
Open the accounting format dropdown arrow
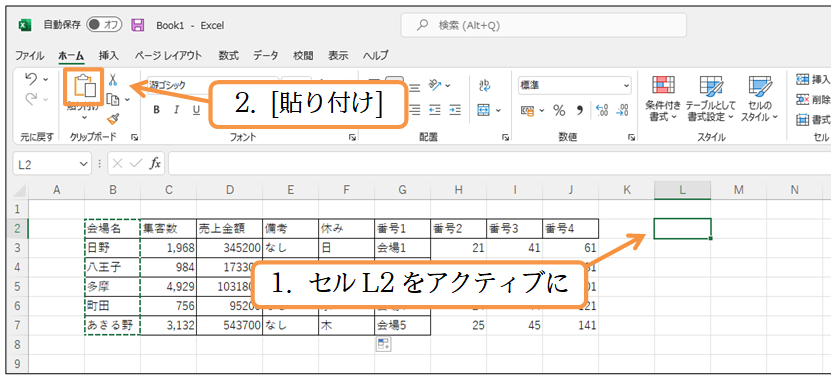click(x=542, y=111)
